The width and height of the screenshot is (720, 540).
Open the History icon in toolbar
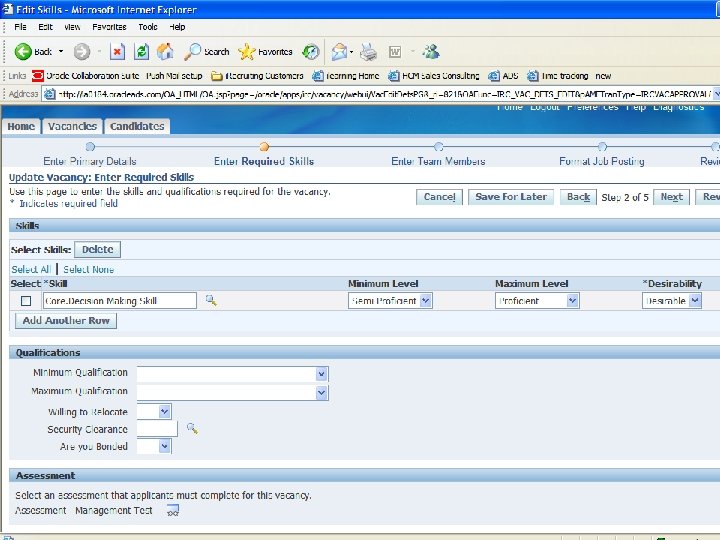coord(311,51)
